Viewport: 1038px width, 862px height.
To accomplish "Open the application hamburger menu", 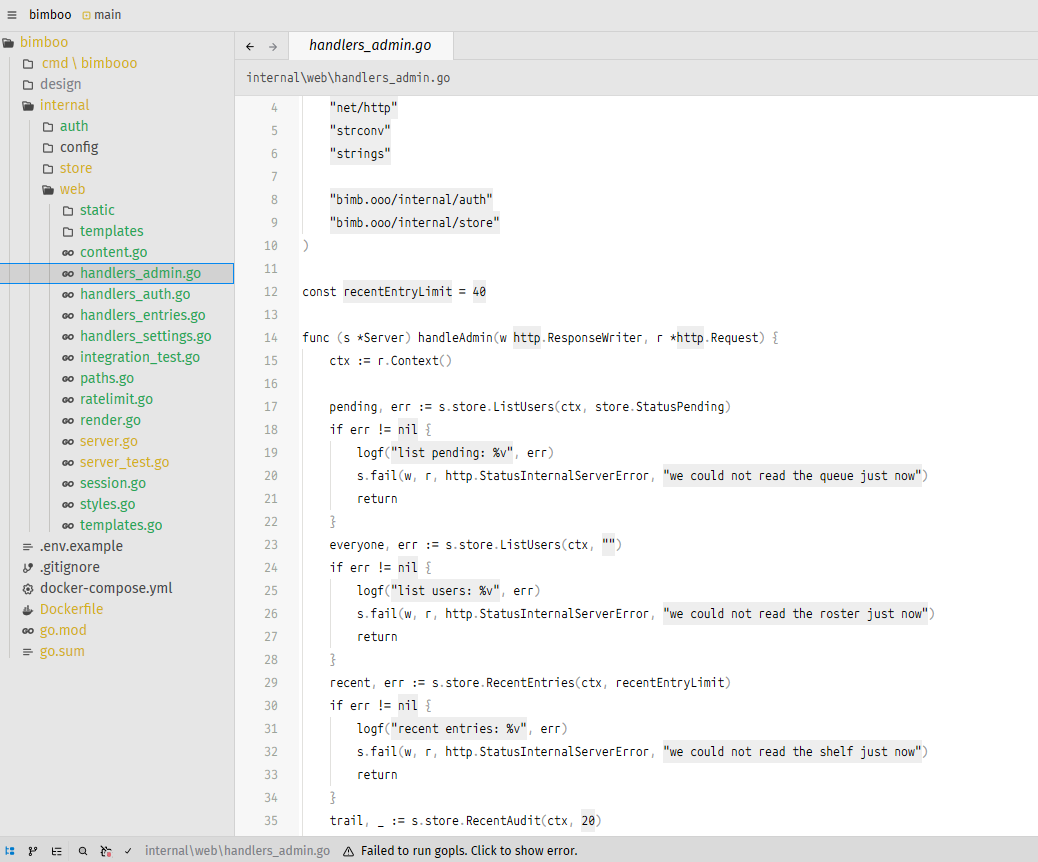I will pyautogui.click(x=12, y=15).
